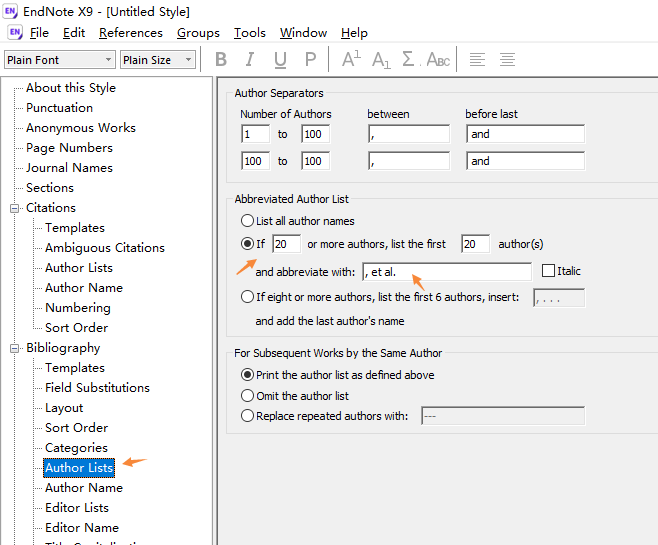
Task: Click first row starting author number field
Action: (x=255, y=134)
